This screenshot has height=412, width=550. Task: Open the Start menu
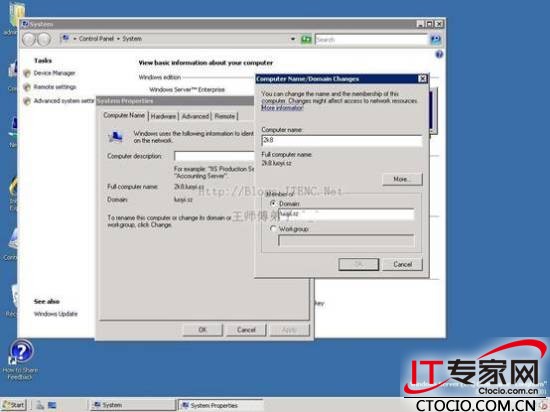(x=14, y=405)
